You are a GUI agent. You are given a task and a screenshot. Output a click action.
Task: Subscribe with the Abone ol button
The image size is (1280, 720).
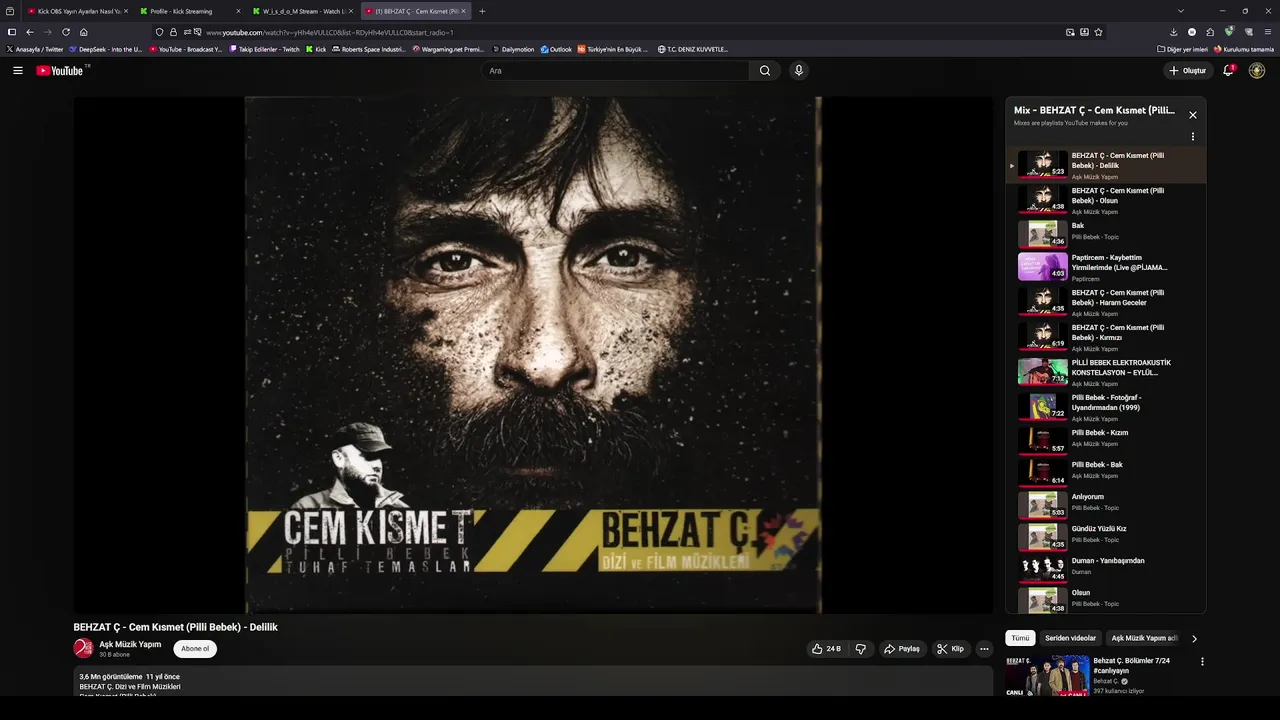(195, 649)
